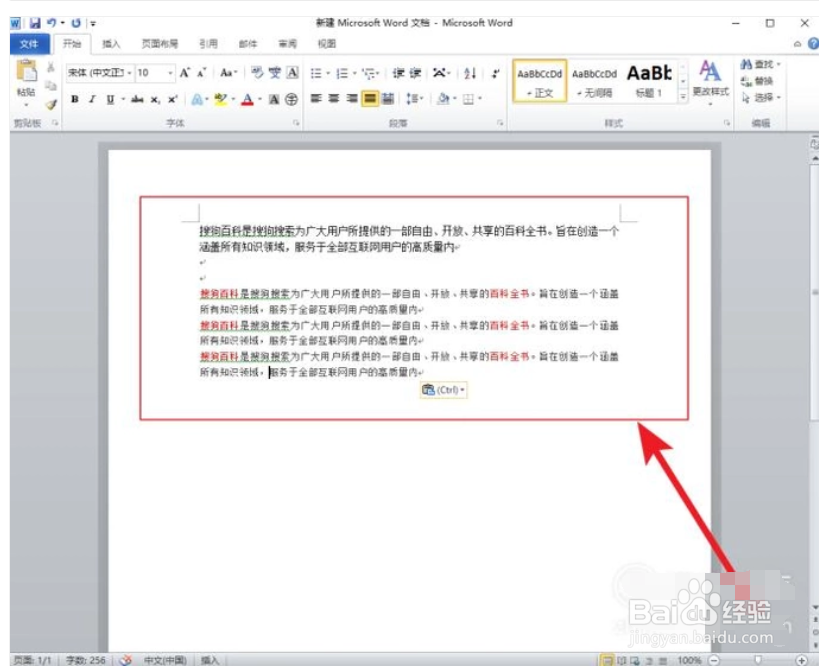This screenshot has height=666, width=819.
Task: Switch to the 引用 References tab
Action: 208,44
